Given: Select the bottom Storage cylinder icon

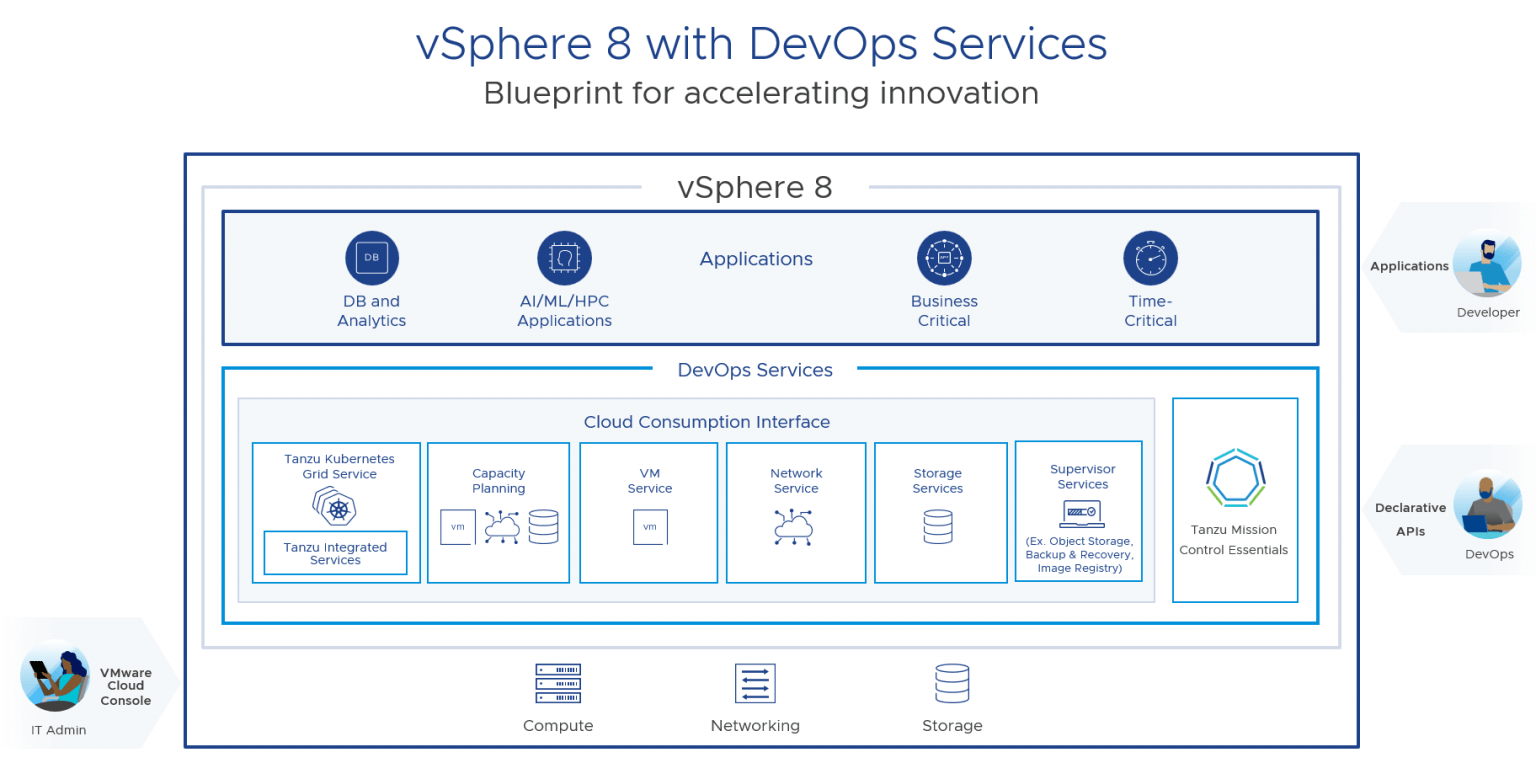Looking at the screenshot, I should pos(951,684).
